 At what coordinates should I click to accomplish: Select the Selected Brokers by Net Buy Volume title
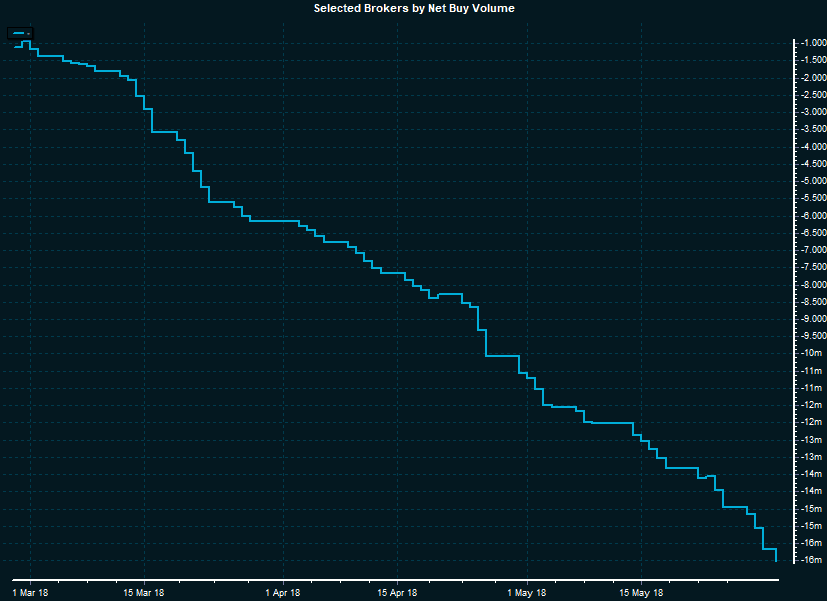(414, 8)
